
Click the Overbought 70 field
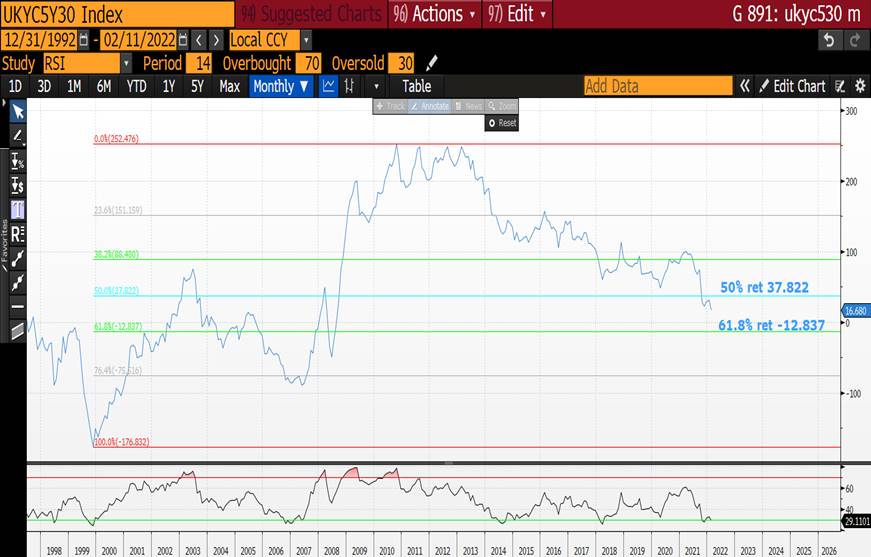[x=308, y=63]
